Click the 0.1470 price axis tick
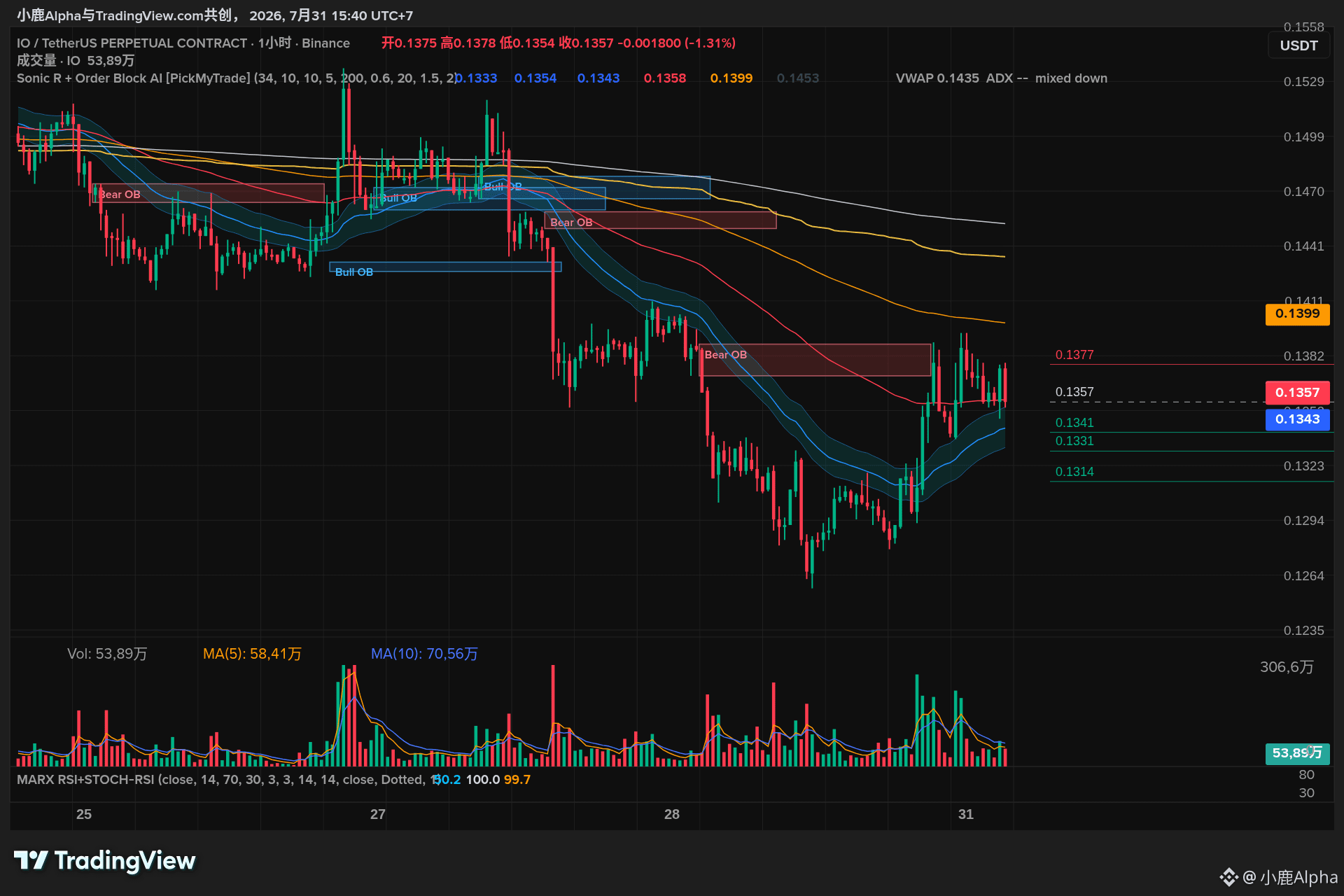 pos(1303,192)
